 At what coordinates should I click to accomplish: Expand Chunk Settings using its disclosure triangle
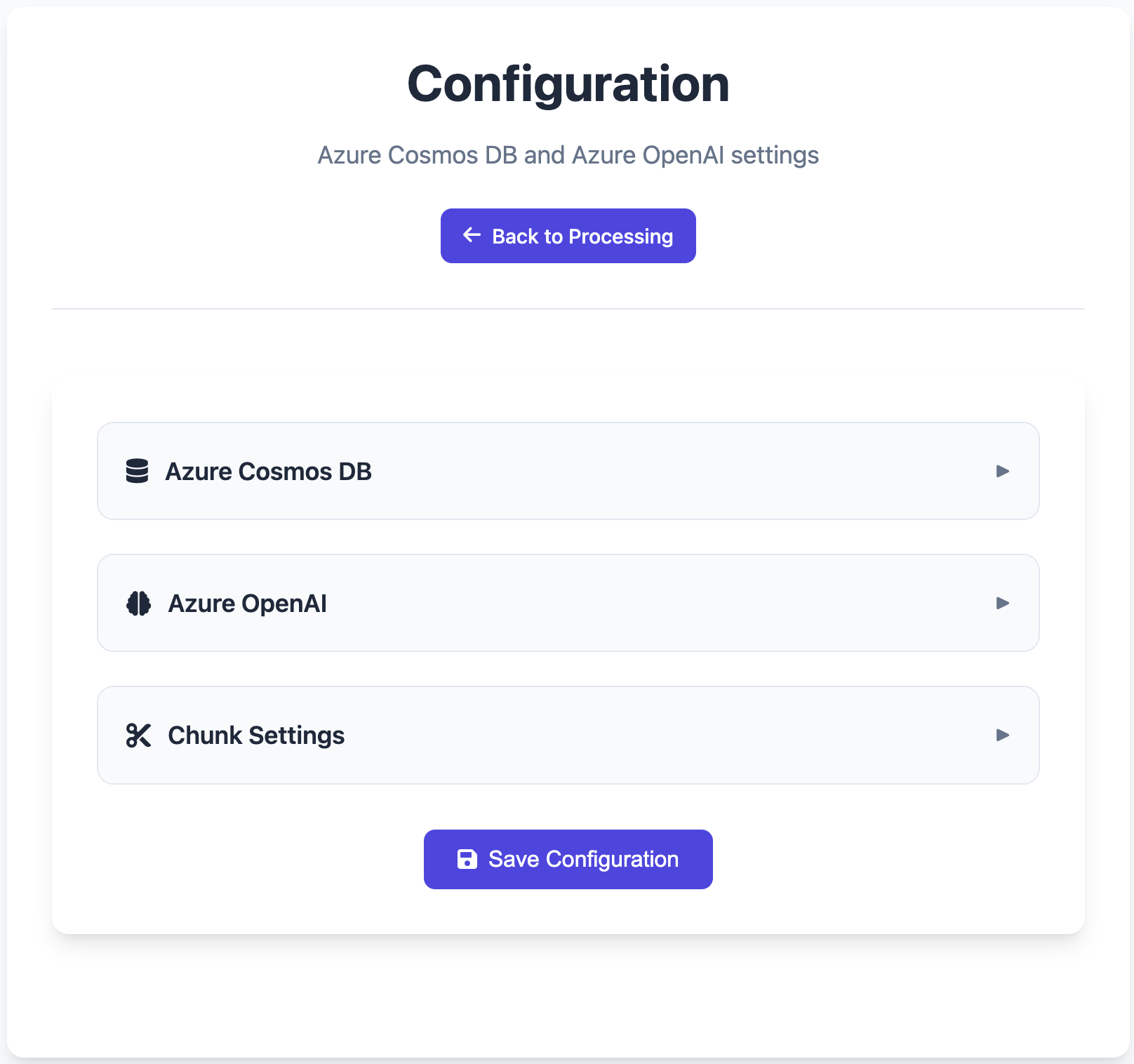(1003, 735)
